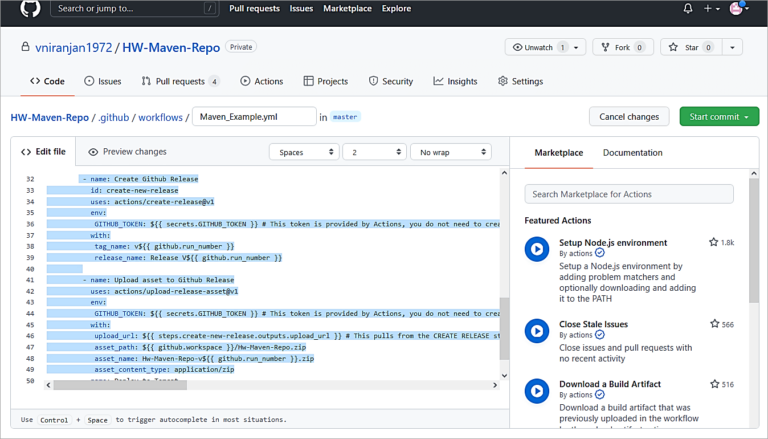Star the Setup Node.js environment action
This screenshot has height=439, width=768.
[714, 242]
